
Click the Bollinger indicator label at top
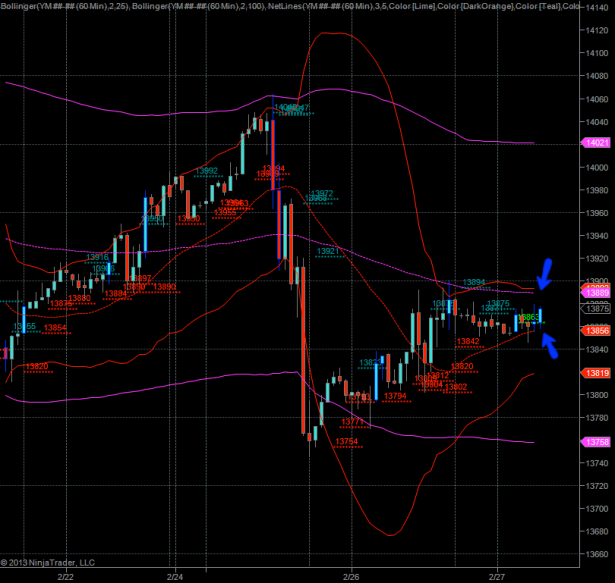(40, 7)
